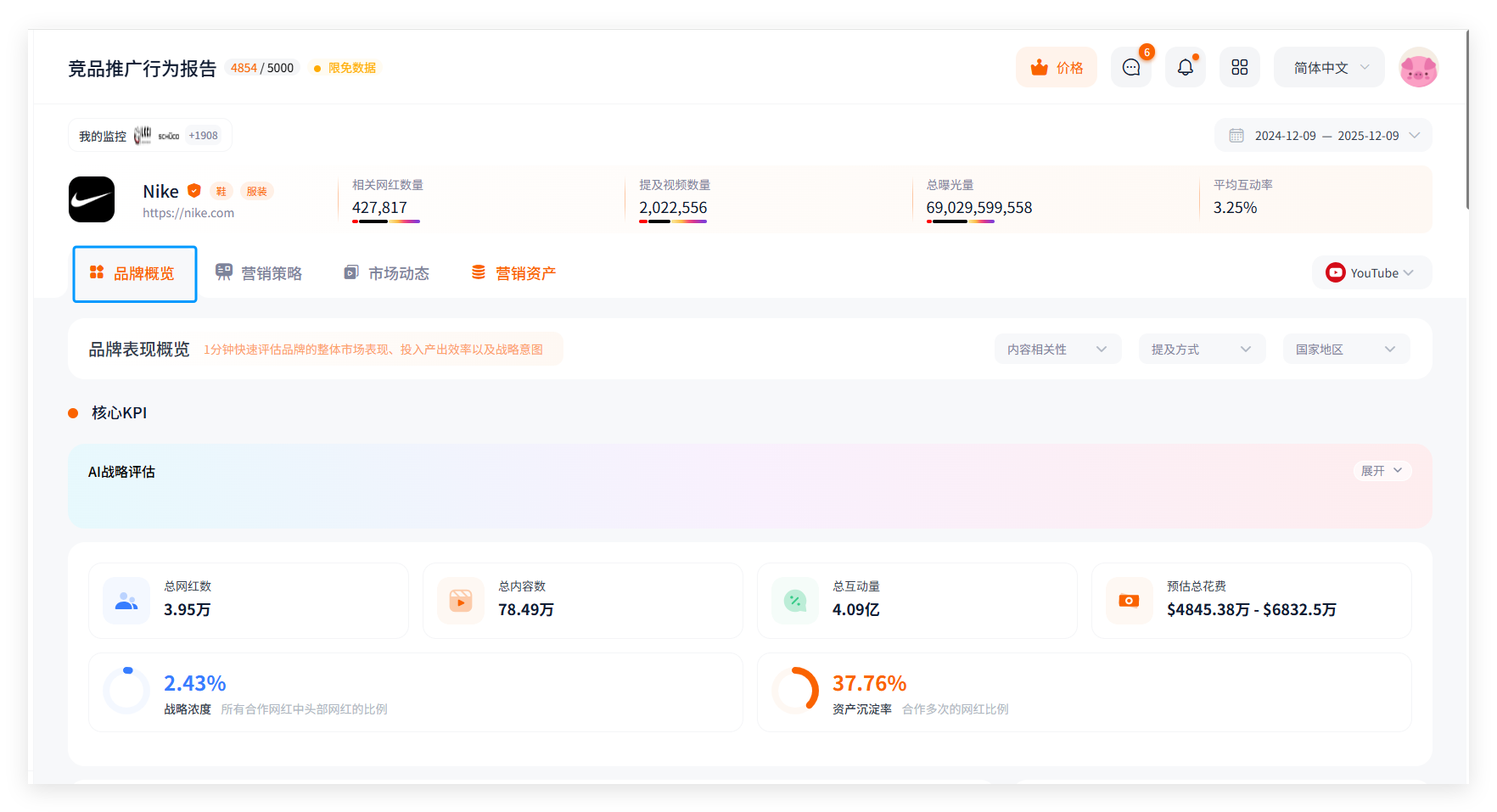Expand the 内容相关性 filter dropdown
Screen dimensions: 1497x812
1057,350
